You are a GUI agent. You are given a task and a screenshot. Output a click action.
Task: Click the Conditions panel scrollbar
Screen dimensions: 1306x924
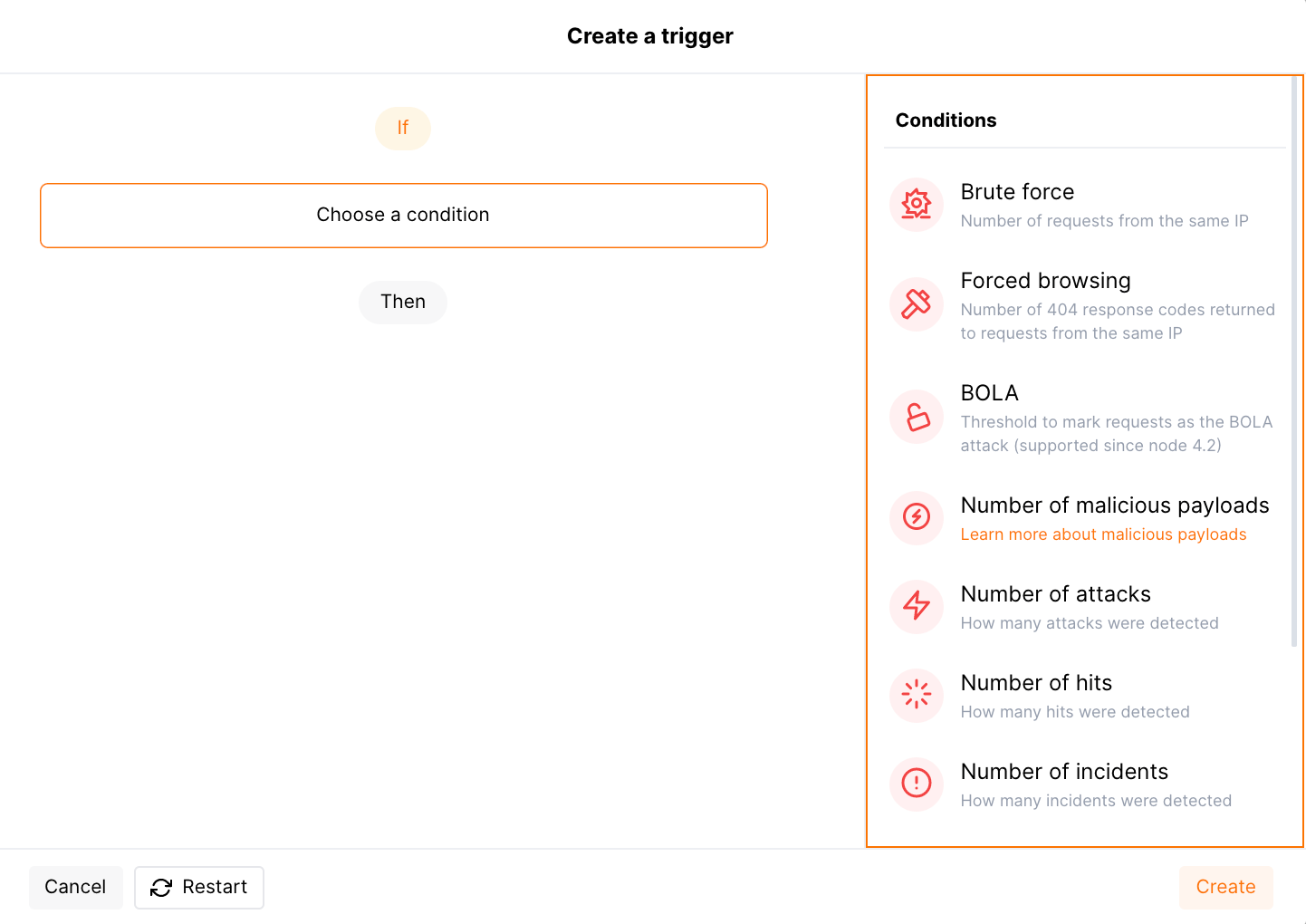click(1294, 362)
